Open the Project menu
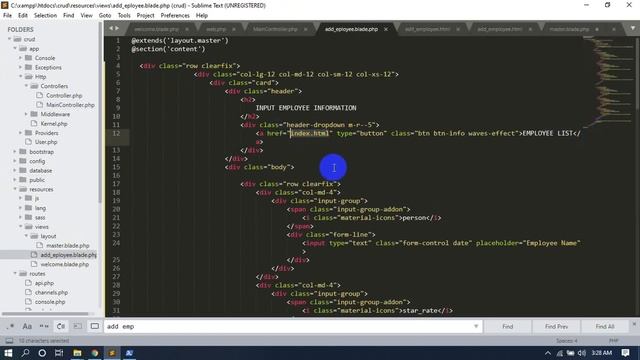640x360 pixels. [146, 16]
